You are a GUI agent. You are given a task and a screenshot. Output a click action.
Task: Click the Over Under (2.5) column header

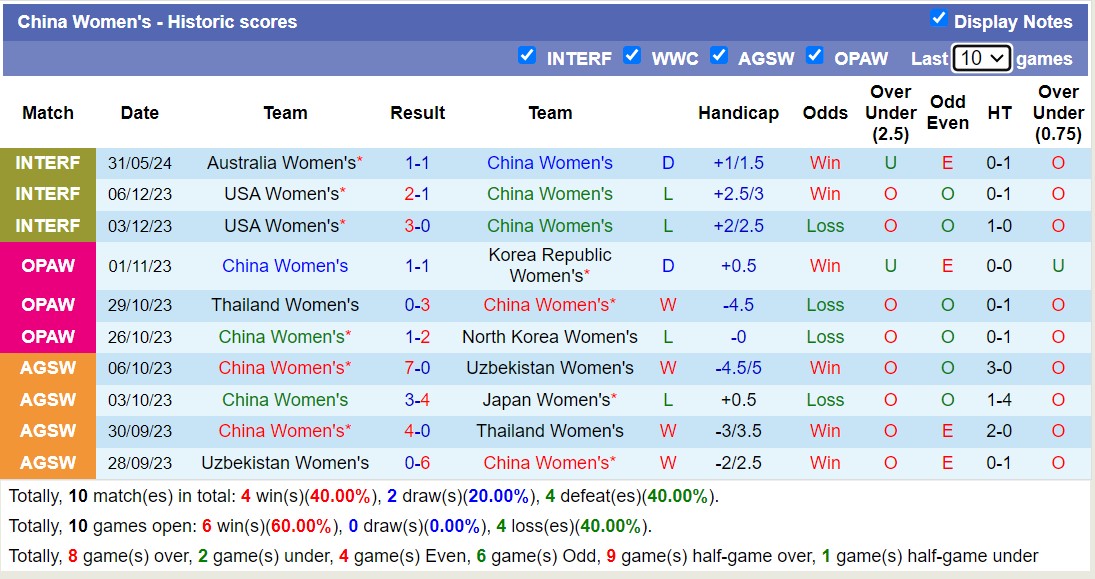(x=890, y=113)
